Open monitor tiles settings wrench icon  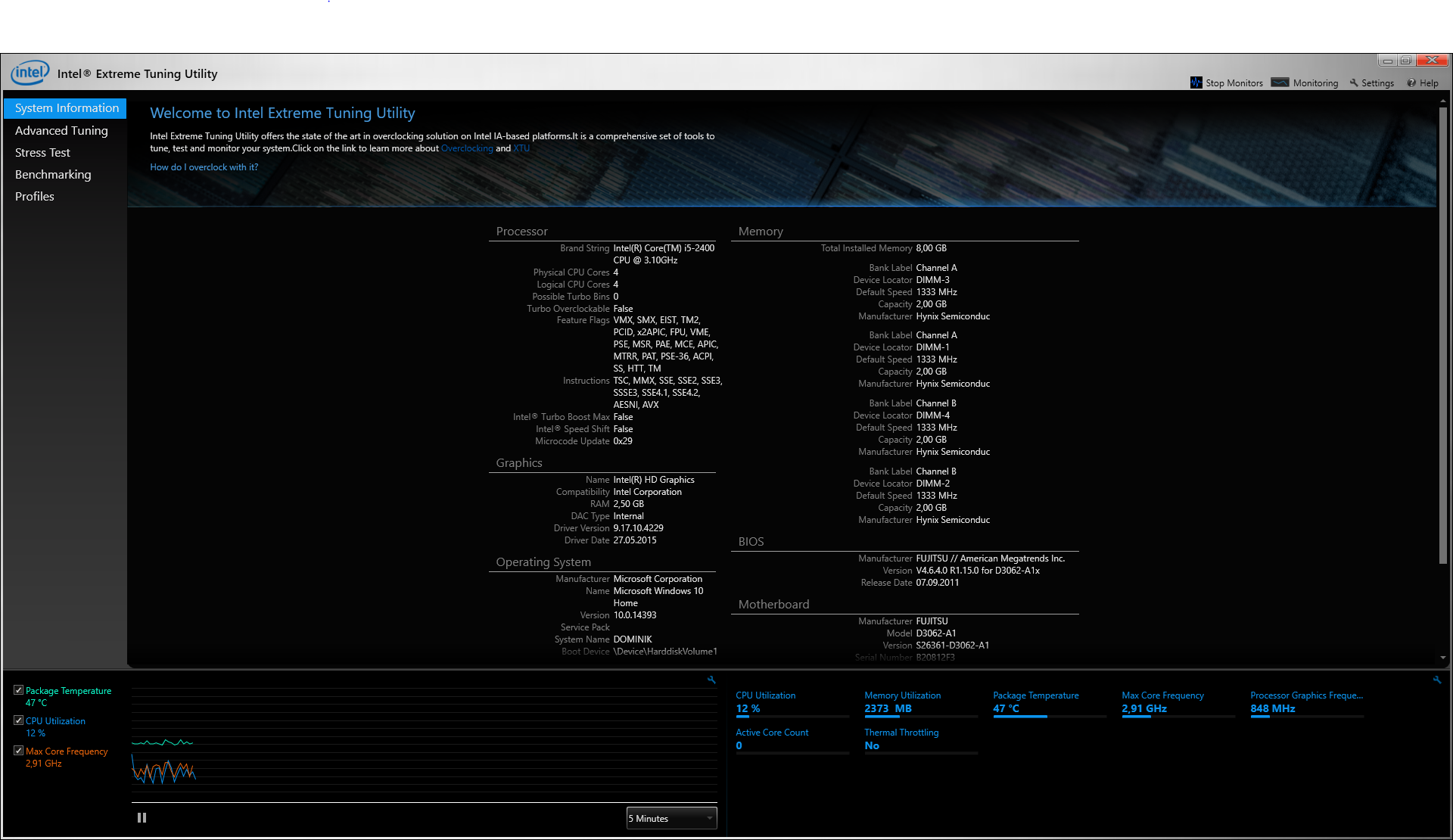(x=1437, y=680)
